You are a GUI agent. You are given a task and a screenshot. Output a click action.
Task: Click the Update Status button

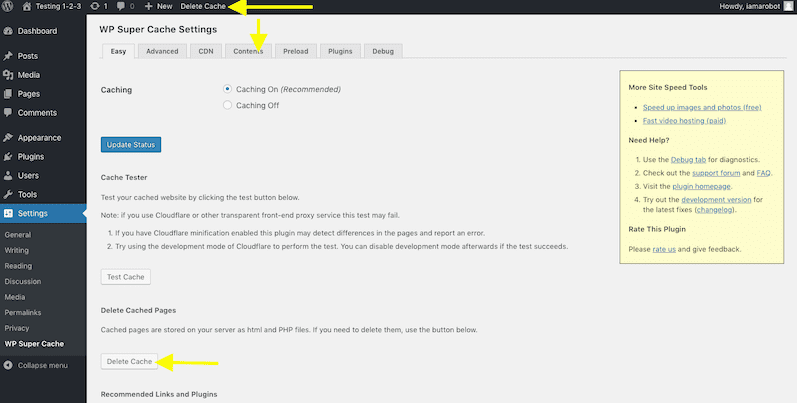click(x=131, y=145)
